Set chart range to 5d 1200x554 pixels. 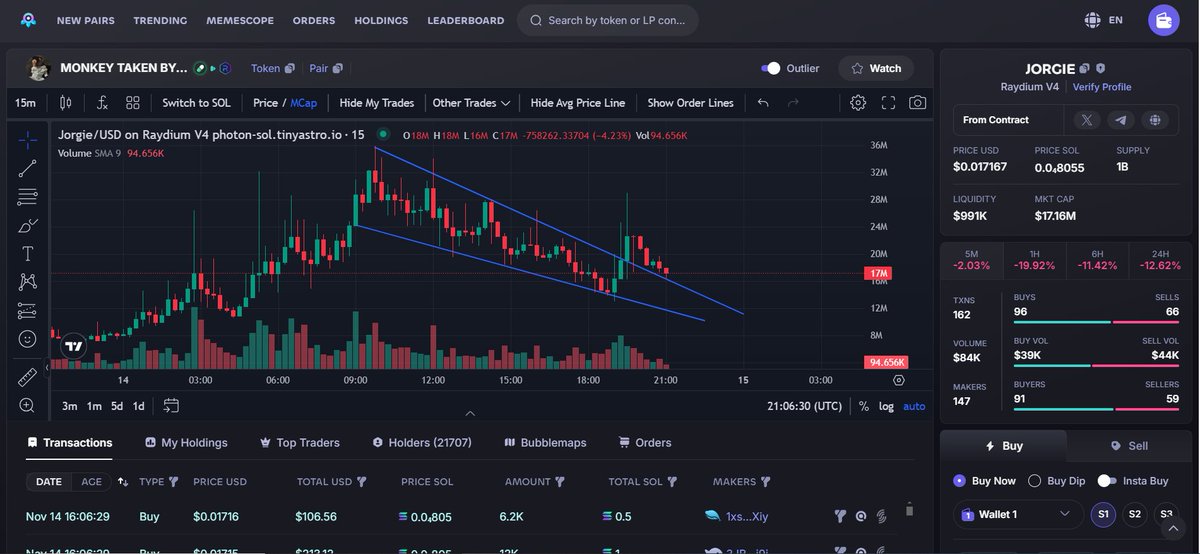[x=117, y=406]
